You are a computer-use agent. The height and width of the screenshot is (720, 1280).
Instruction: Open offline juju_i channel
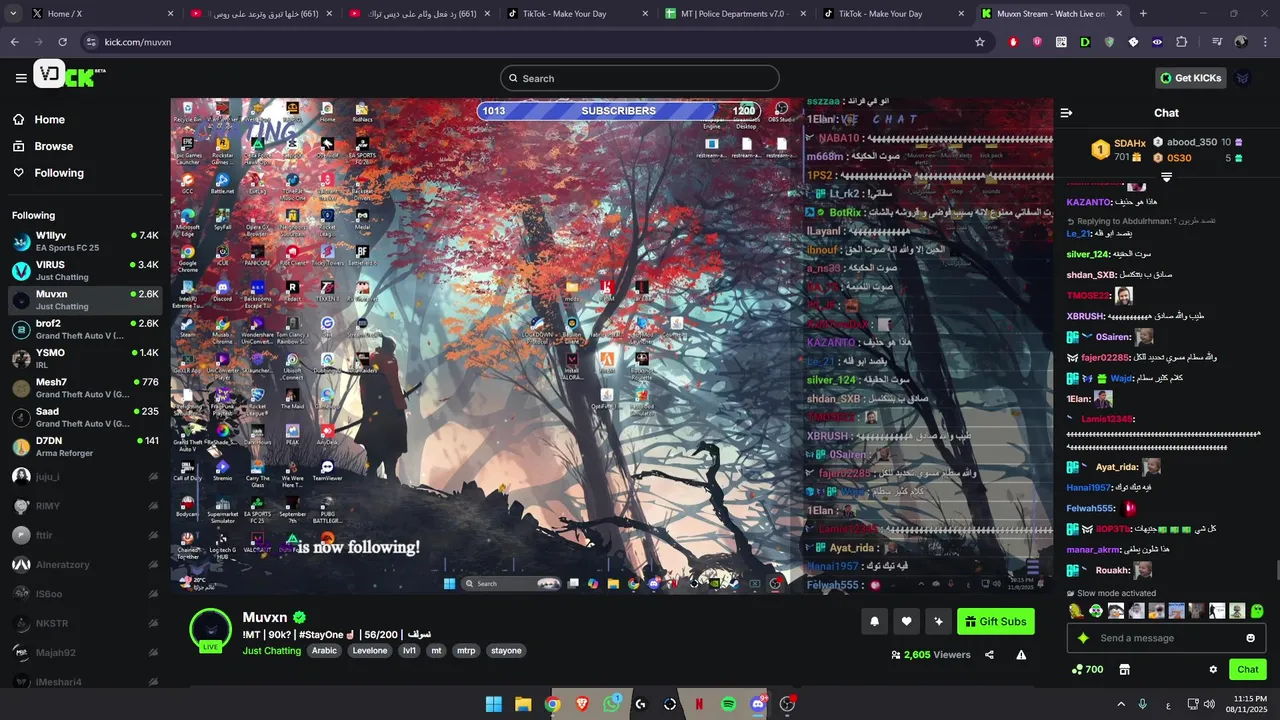click(x=85, y=477)
